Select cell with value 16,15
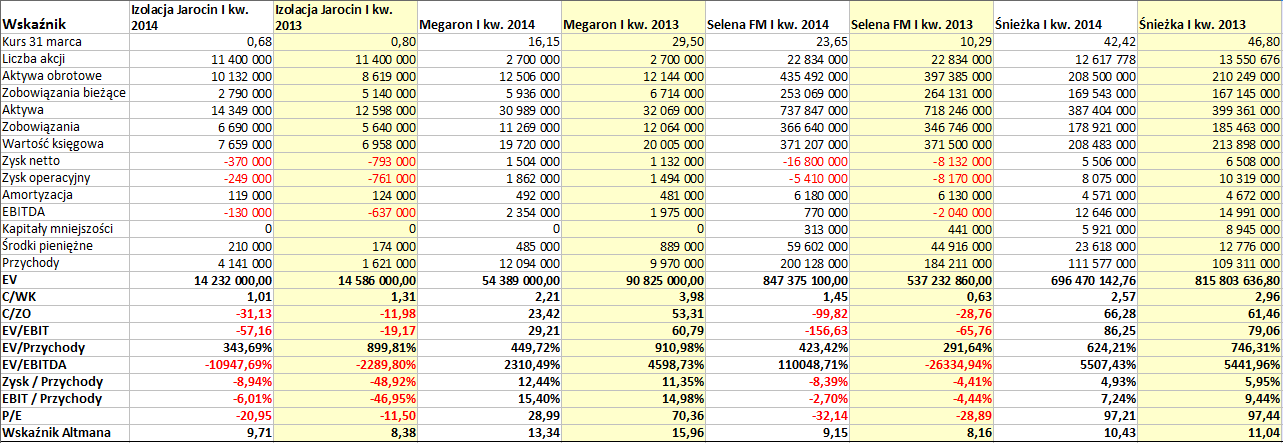This screenshot has height=443, width=1283. point(488,42)
